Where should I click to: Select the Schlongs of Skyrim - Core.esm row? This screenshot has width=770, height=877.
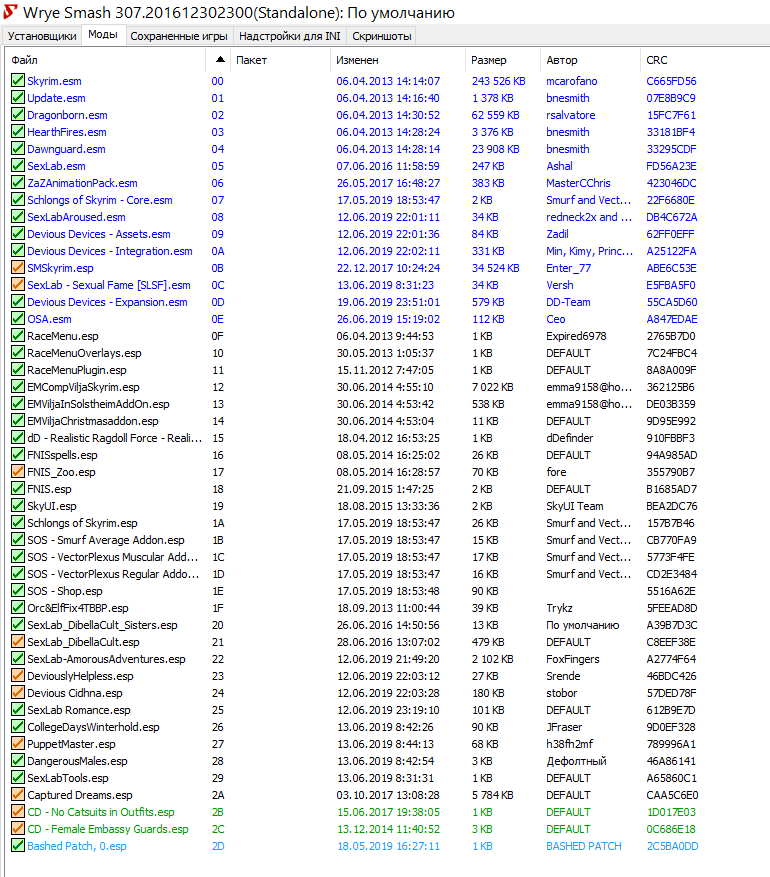pos(385,200)
